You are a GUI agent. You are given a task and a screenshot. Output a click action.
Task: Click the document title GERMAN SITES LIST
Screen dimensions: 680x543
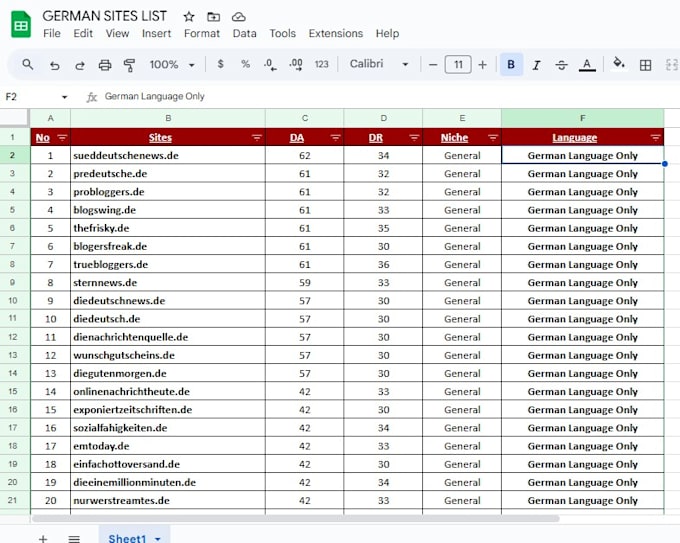(x=105, y=16)
